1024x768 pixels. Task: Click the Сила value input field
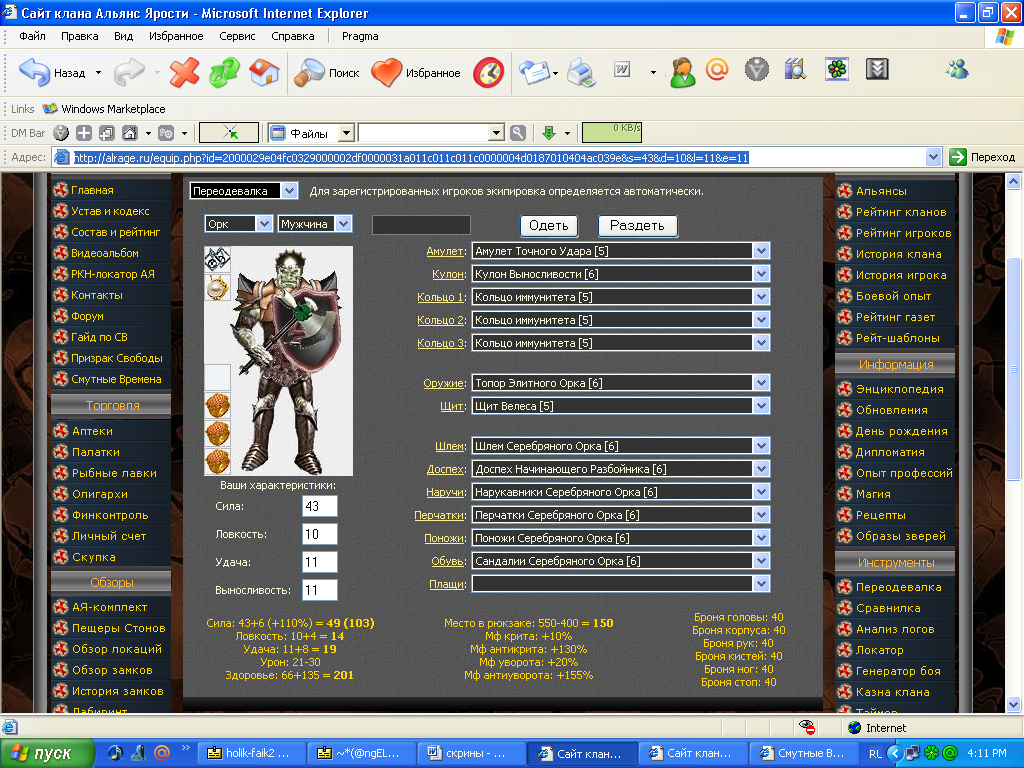point(320,506)
